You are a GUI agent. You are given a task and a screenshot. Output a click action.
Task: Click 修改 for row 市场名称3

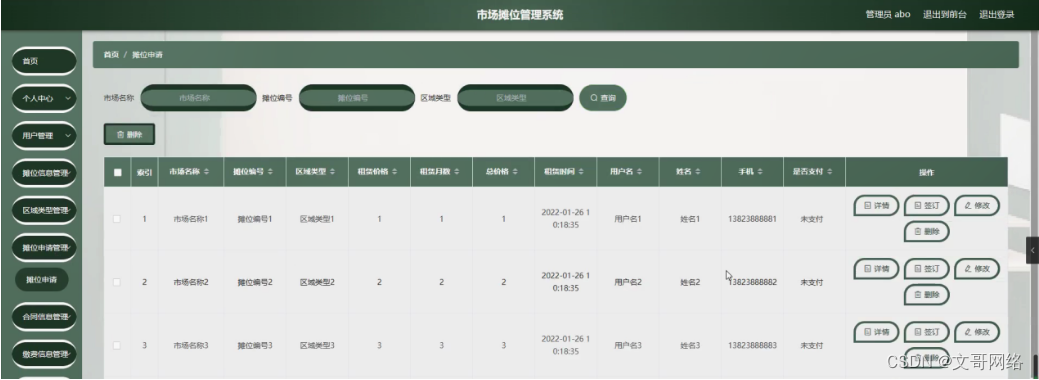pos(977,332)
